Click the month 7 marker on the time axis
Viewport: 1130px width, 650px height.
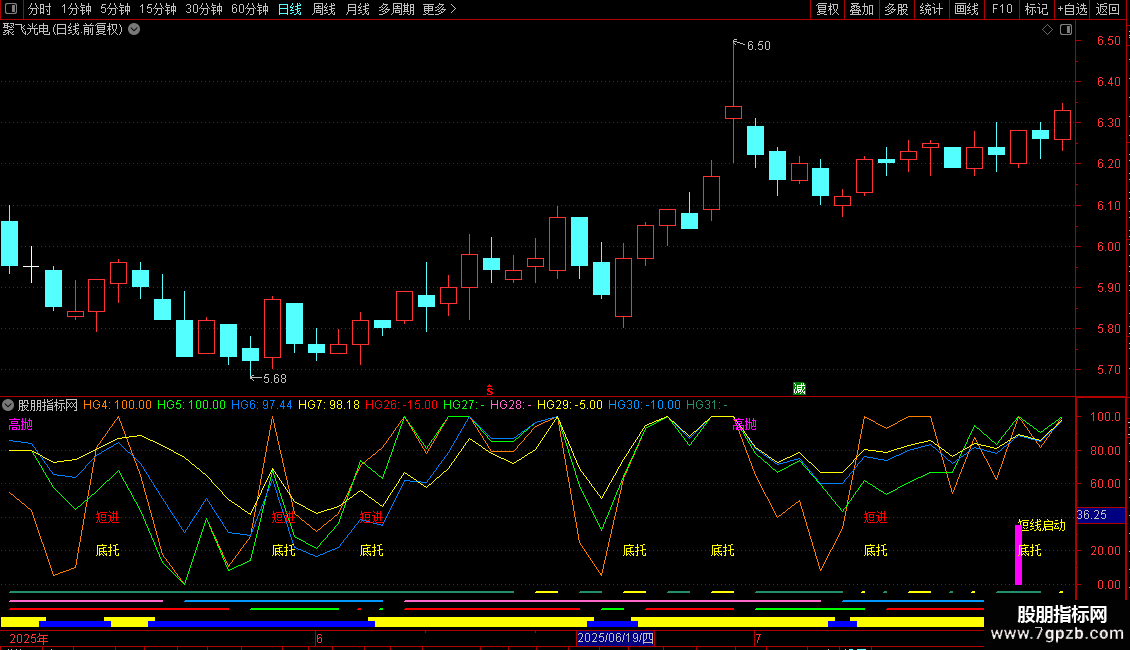758,638
